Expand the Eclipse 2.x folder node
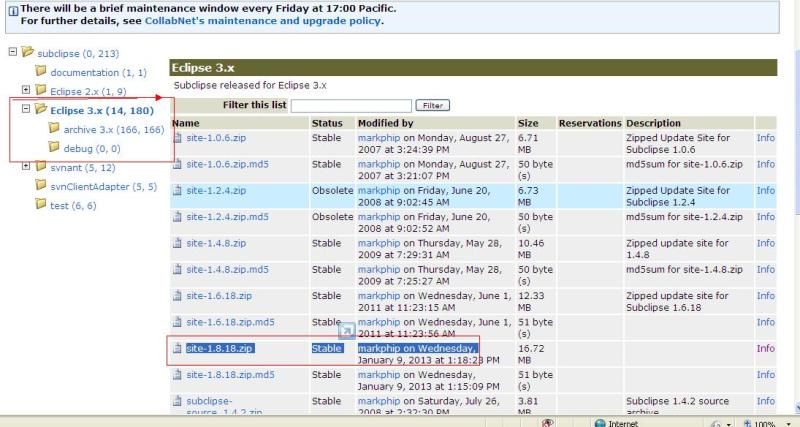The height and width of the screenshot is (427, 800). click(26, 90)
